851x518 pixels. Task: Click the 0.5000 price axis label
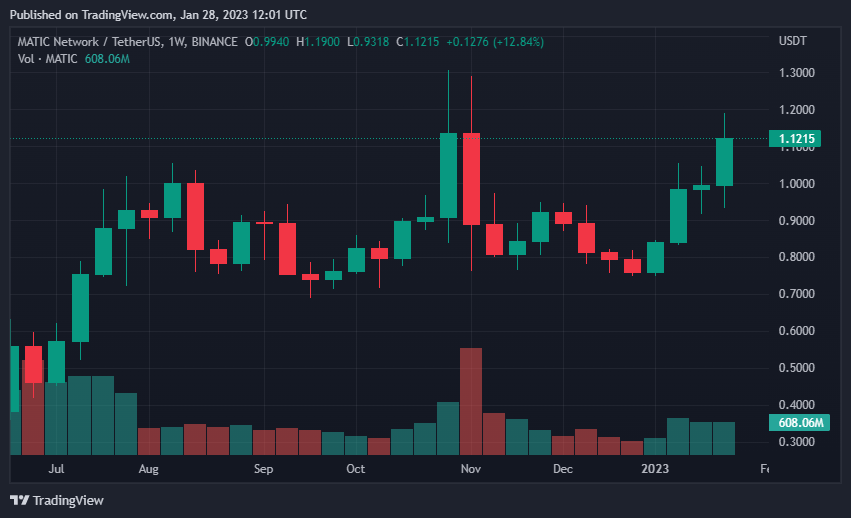coord(797,368)
